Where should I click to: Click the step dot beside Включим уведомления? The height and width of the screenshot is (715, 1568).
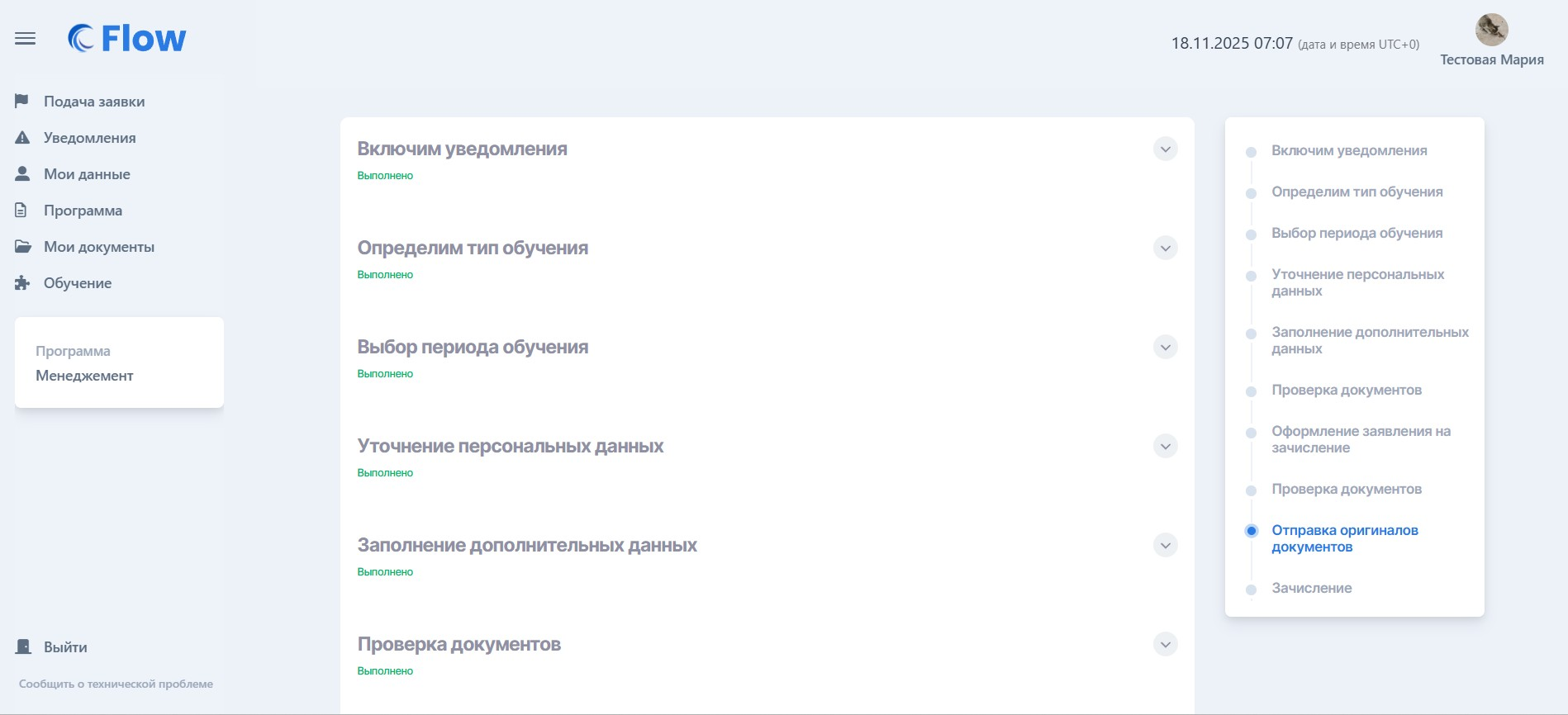click(x=1251, y=152)
